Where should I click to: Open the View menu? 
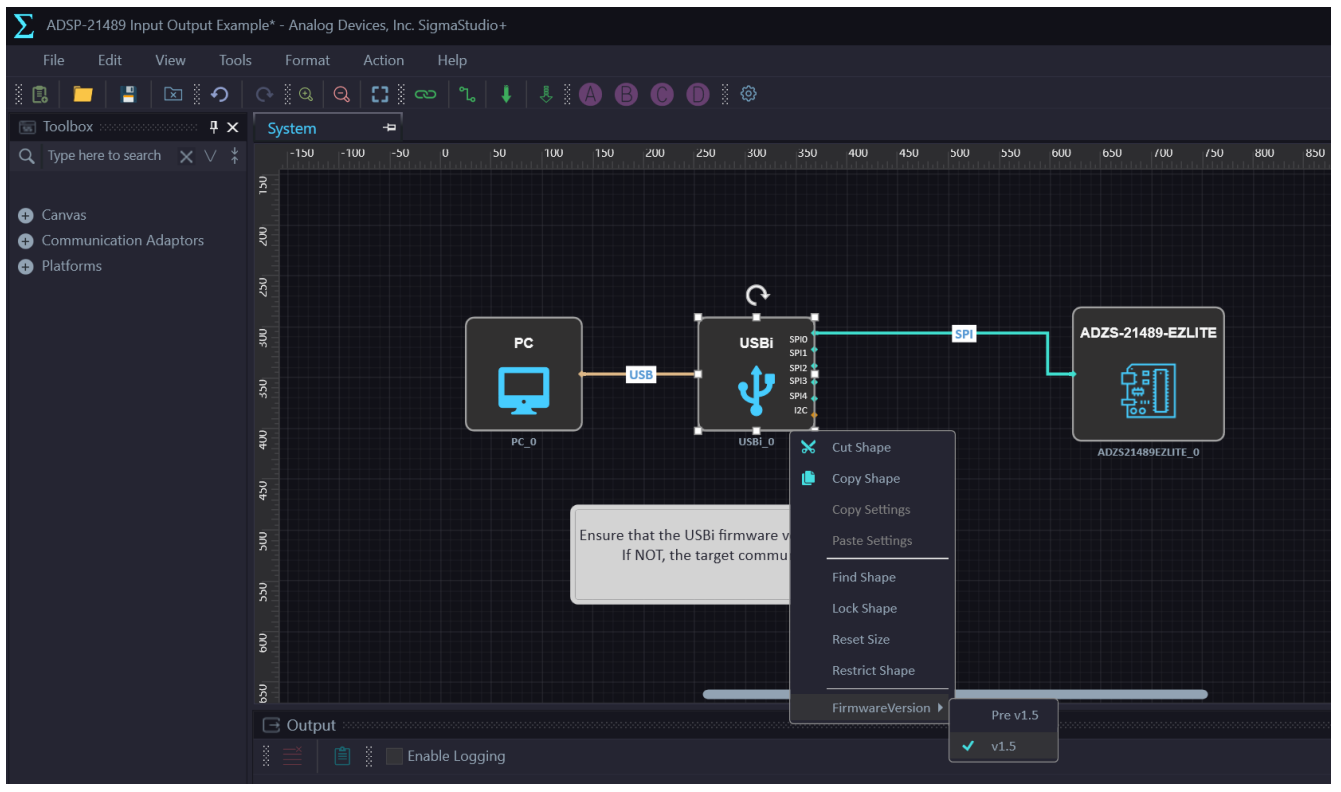point(170,60)
